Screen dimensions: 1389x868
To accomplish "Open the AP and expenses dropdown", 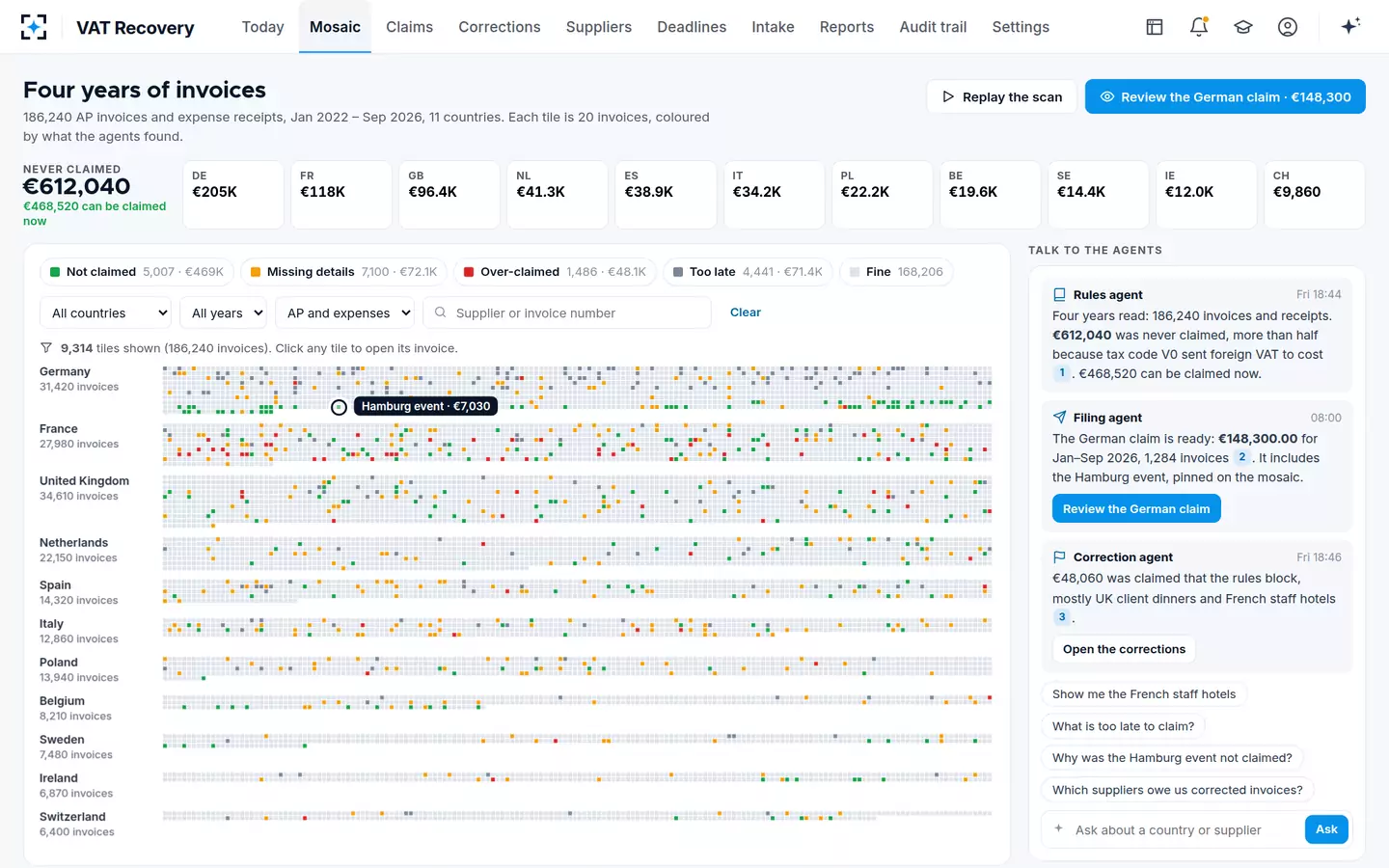I will pos(344,312).
